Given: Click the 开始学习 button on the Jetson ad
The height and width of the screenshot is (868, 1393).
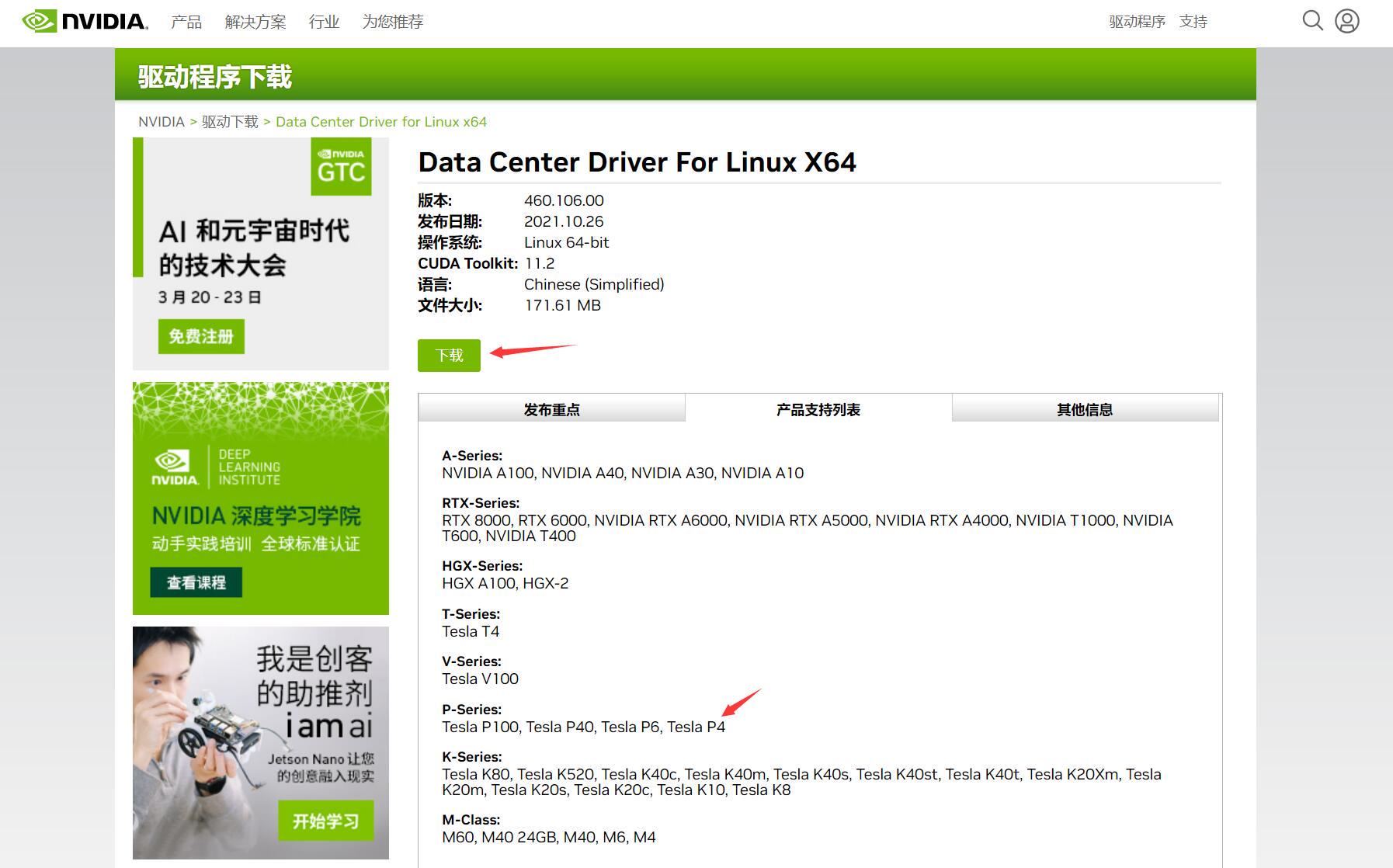Looking at the screenshot, I should click(x=326, y=821).
